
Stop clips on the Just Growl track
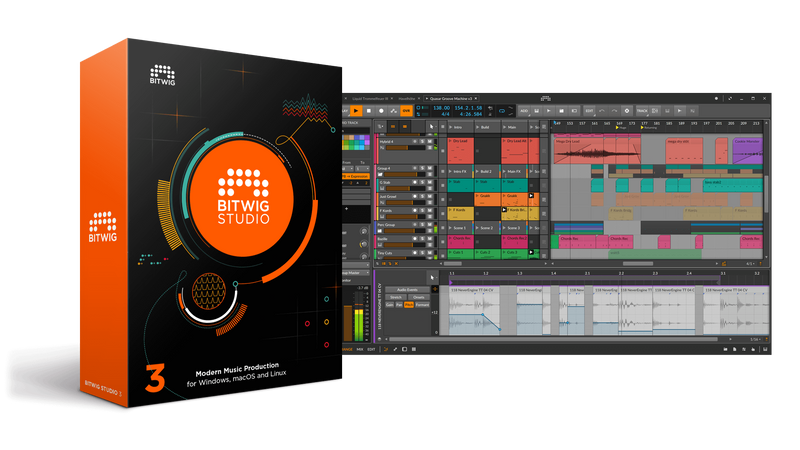click(442, 199)
